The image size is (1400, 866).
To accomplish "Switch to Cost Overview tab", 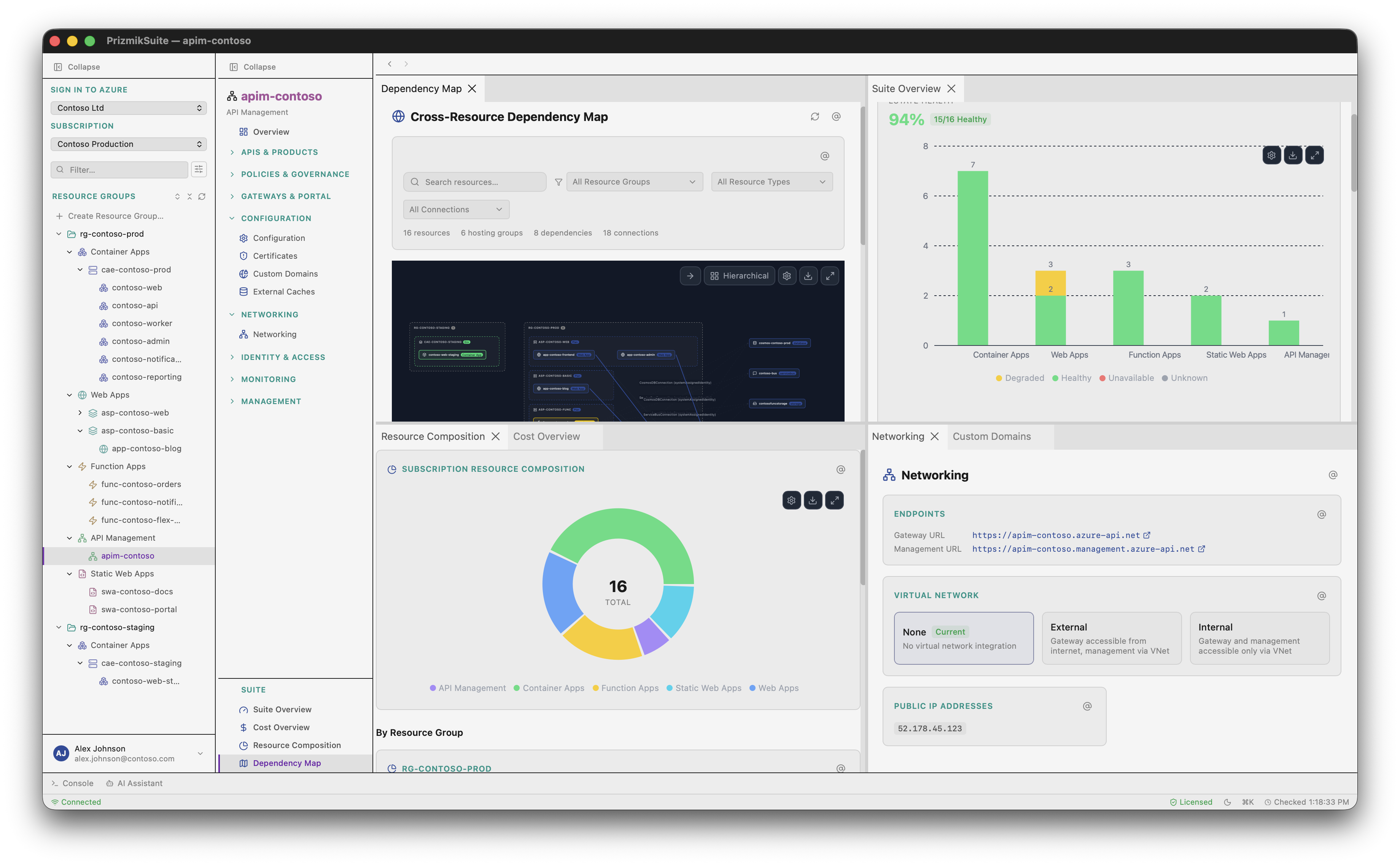I will pos(546,437).
